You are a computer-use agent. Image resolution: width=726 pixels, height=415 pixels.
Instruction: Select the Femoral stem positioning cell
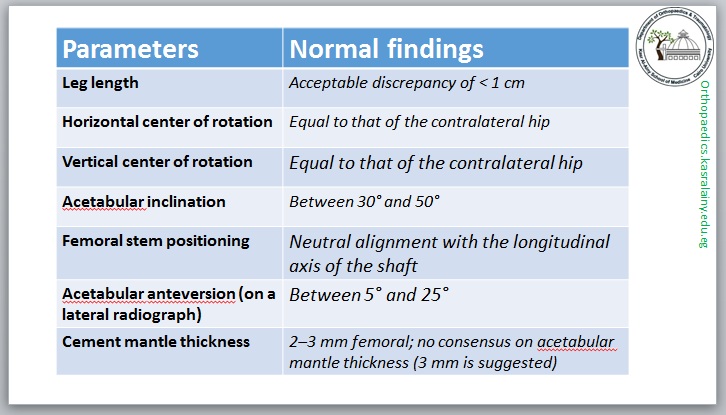155,241
